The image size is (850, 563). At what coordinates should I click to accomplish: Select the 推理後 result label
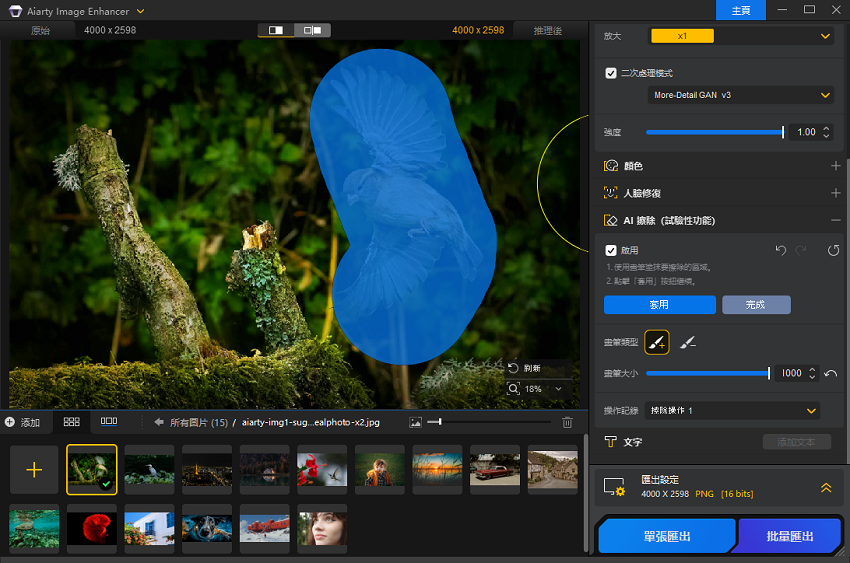(x=548, y=30)
